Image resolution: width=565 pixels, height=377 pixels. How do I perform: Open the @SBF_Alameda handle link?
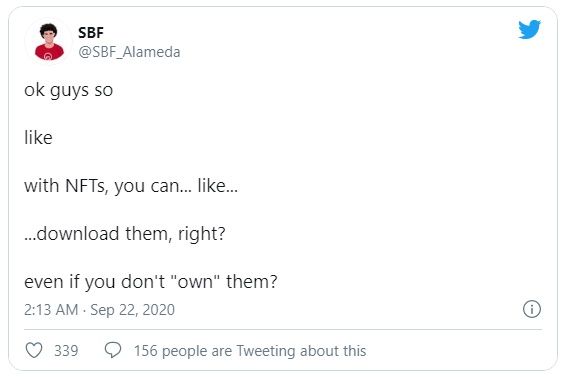pyautogui.click(x=129, y=52)
